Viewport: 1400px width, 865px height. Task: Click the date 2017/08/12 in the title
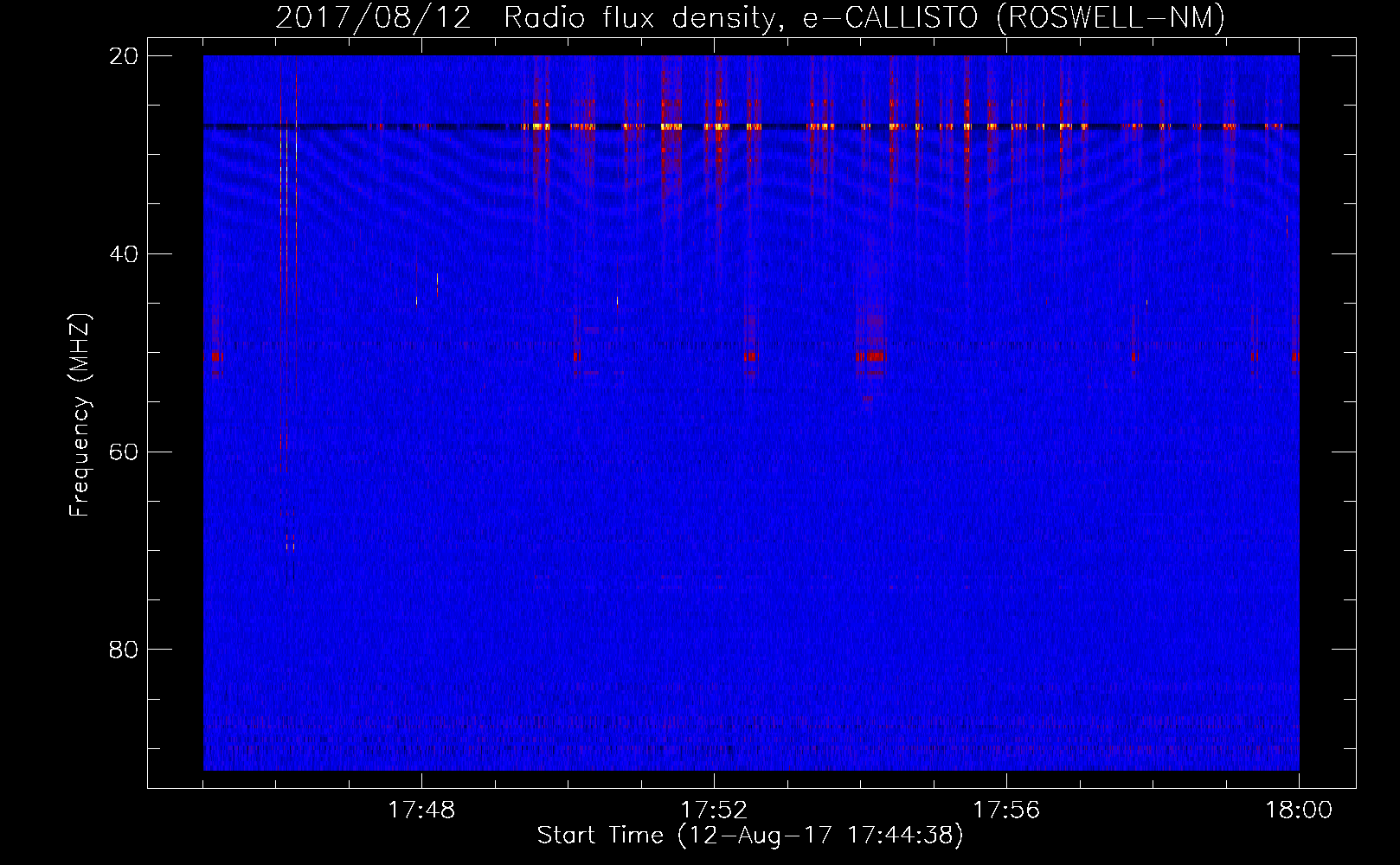tap(374, 17)
